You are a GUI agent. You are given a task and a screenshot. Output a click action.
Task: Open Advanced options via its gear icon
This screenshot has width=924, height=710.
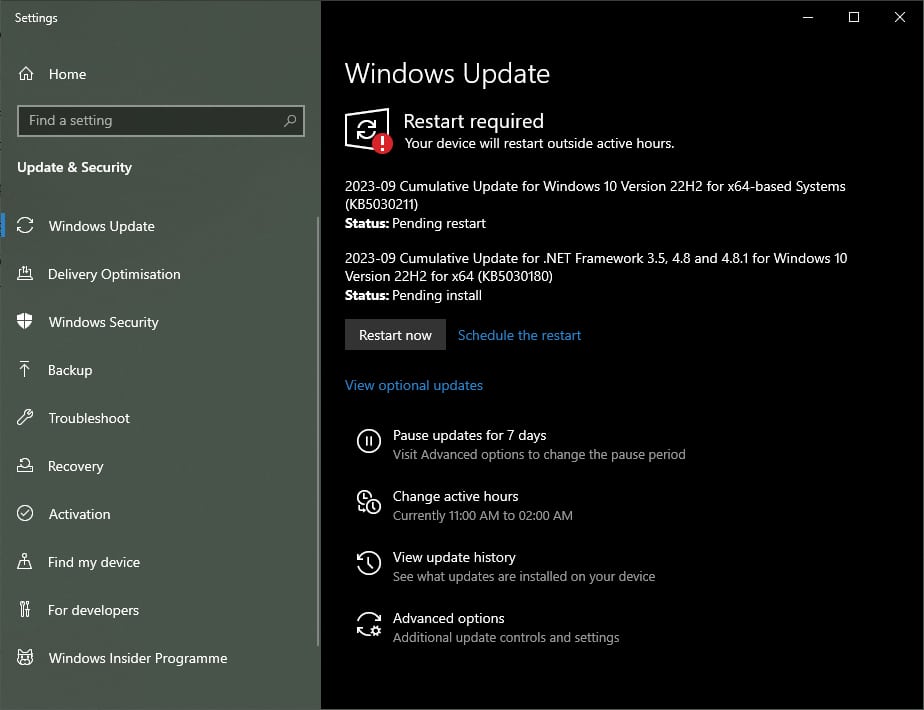point(369,624)
